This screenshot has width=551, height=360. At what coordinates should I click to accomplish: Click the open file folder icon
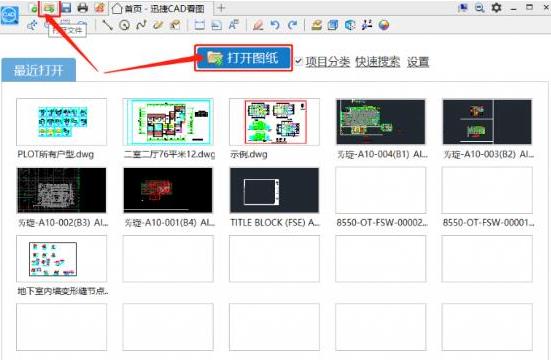click(49, 8)
